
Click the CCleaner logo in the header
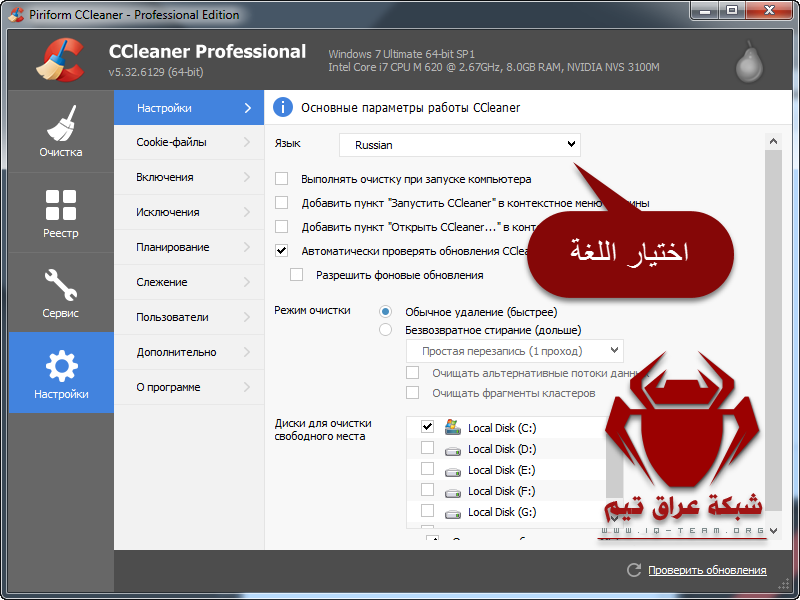point(61,60)
